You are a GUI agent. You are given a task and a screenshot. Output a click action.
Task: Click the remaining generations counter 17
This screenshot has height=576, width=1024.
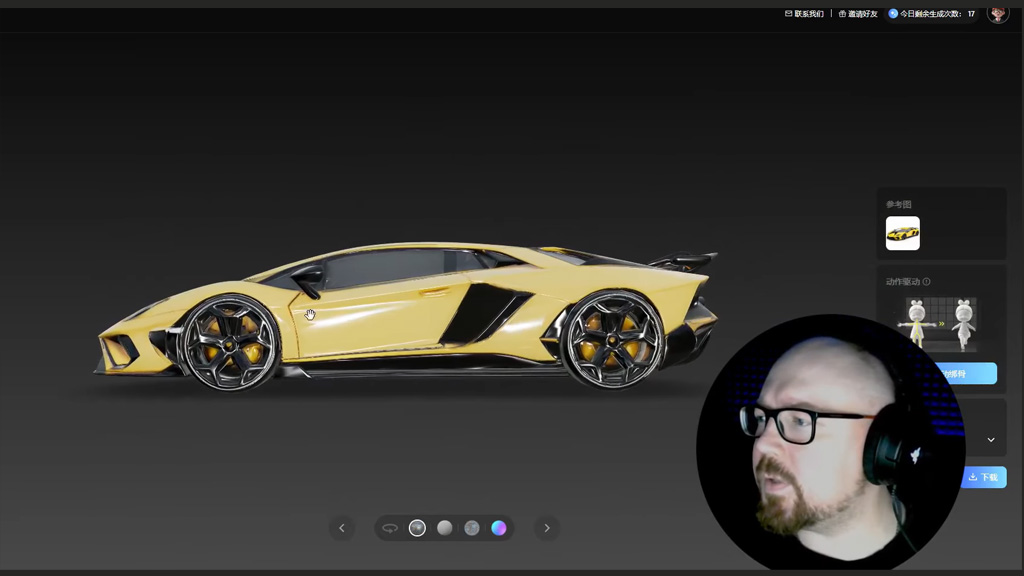pyautogui.click(x=970, y=14)
